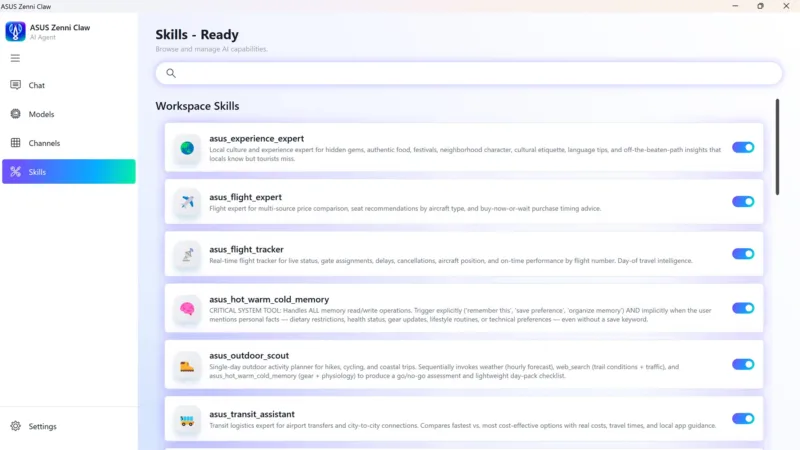Viewport: 800px width, 450px height.
Task: Disable the asus_flight_expert skill toggle
Action: tap(743, 202)
